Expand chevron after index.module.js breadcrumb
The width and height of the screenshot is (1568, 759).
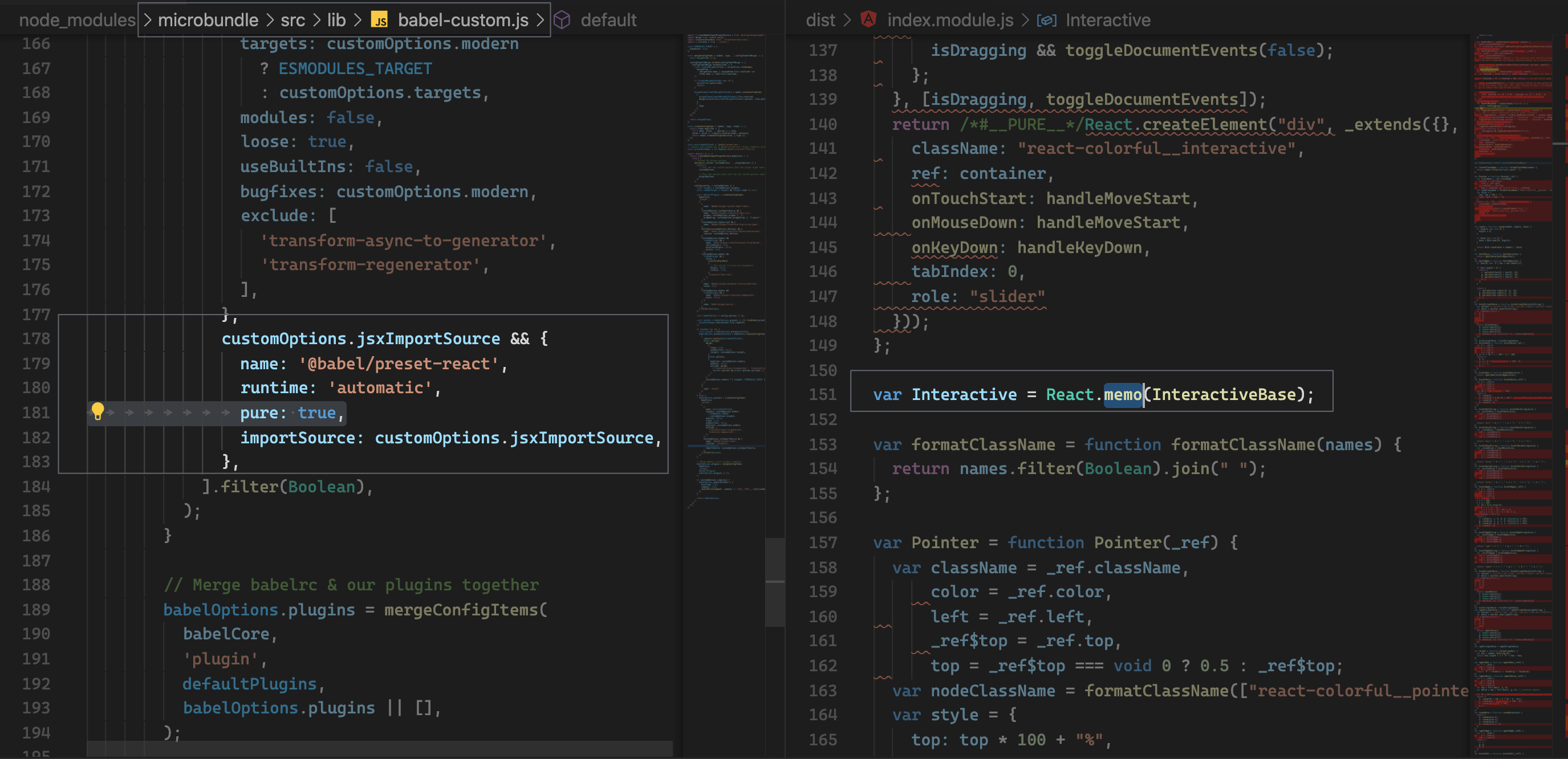click(x=1025, y=20)
